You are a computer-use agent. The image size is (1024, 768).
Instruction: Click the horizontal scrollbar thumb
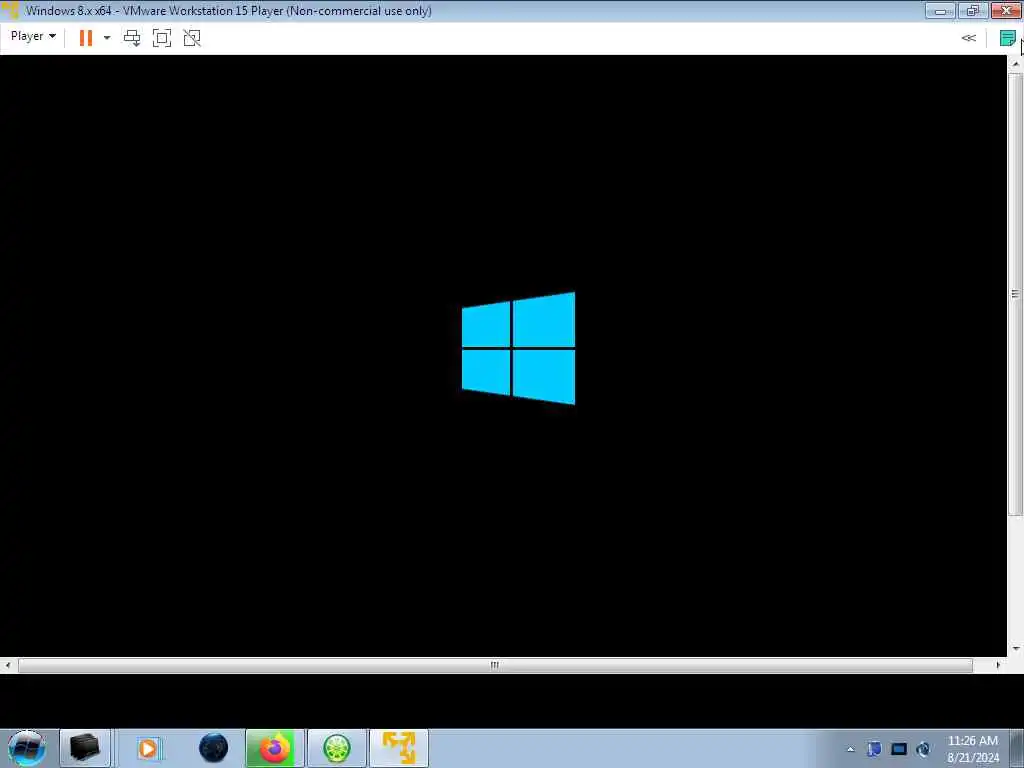pyautogui.click(x=495, y=665)
